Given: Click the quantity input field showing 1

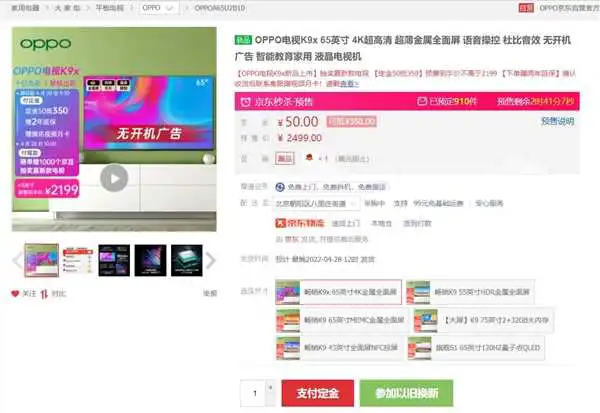Looking at the screenshot, I should 253,393.
